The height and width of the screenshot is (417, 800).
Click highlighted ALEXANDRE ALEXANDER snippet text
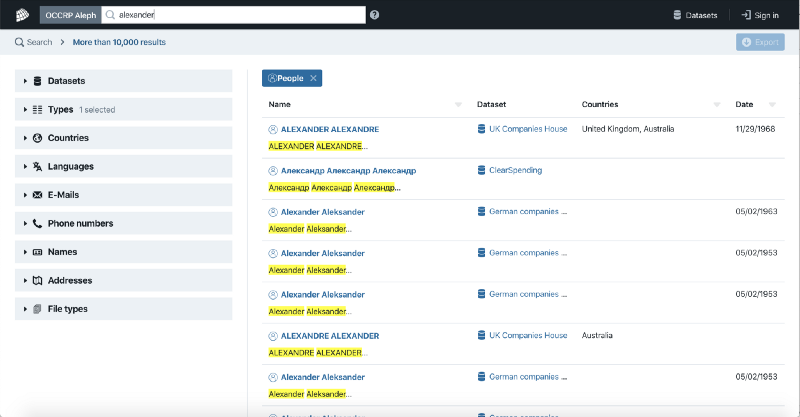[x=315, y=353]
